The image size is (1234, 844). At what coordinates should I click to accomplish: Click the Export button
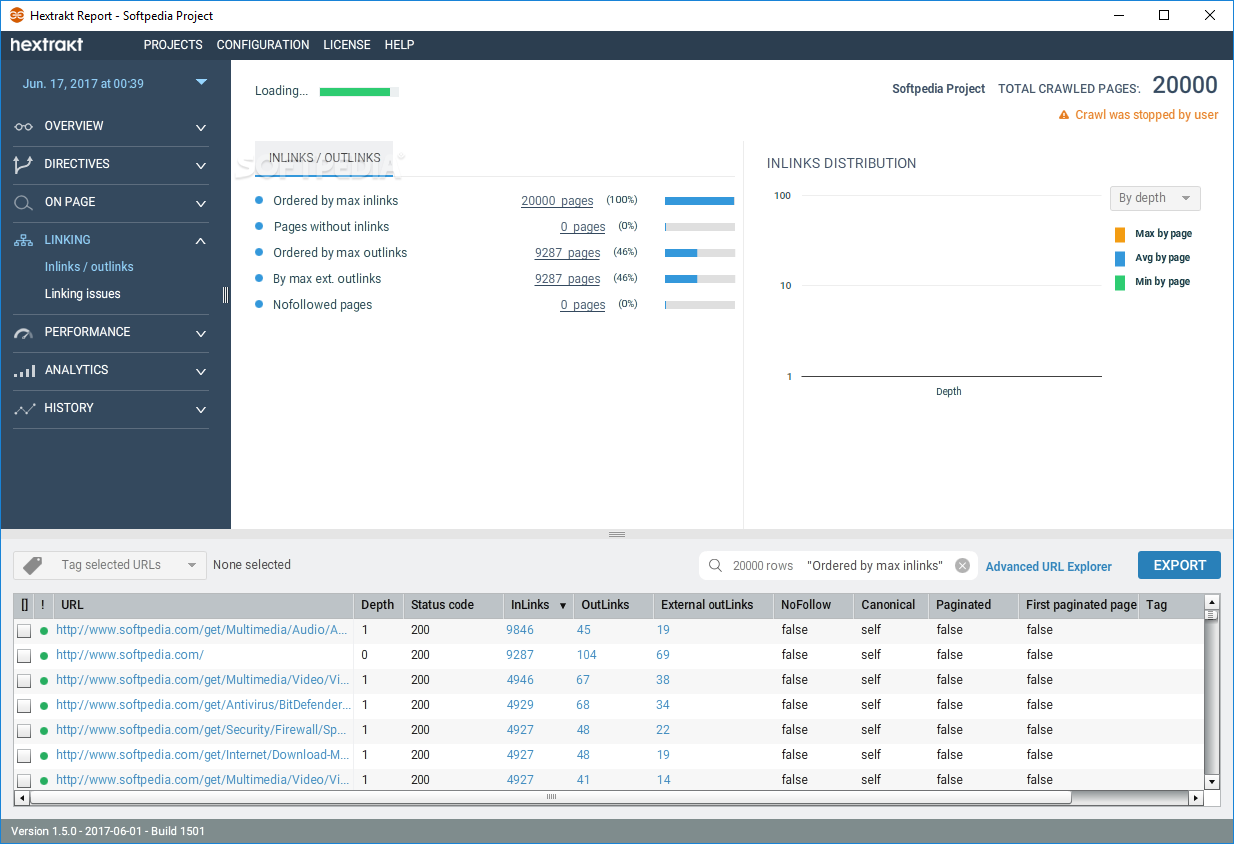point(1179,565)
